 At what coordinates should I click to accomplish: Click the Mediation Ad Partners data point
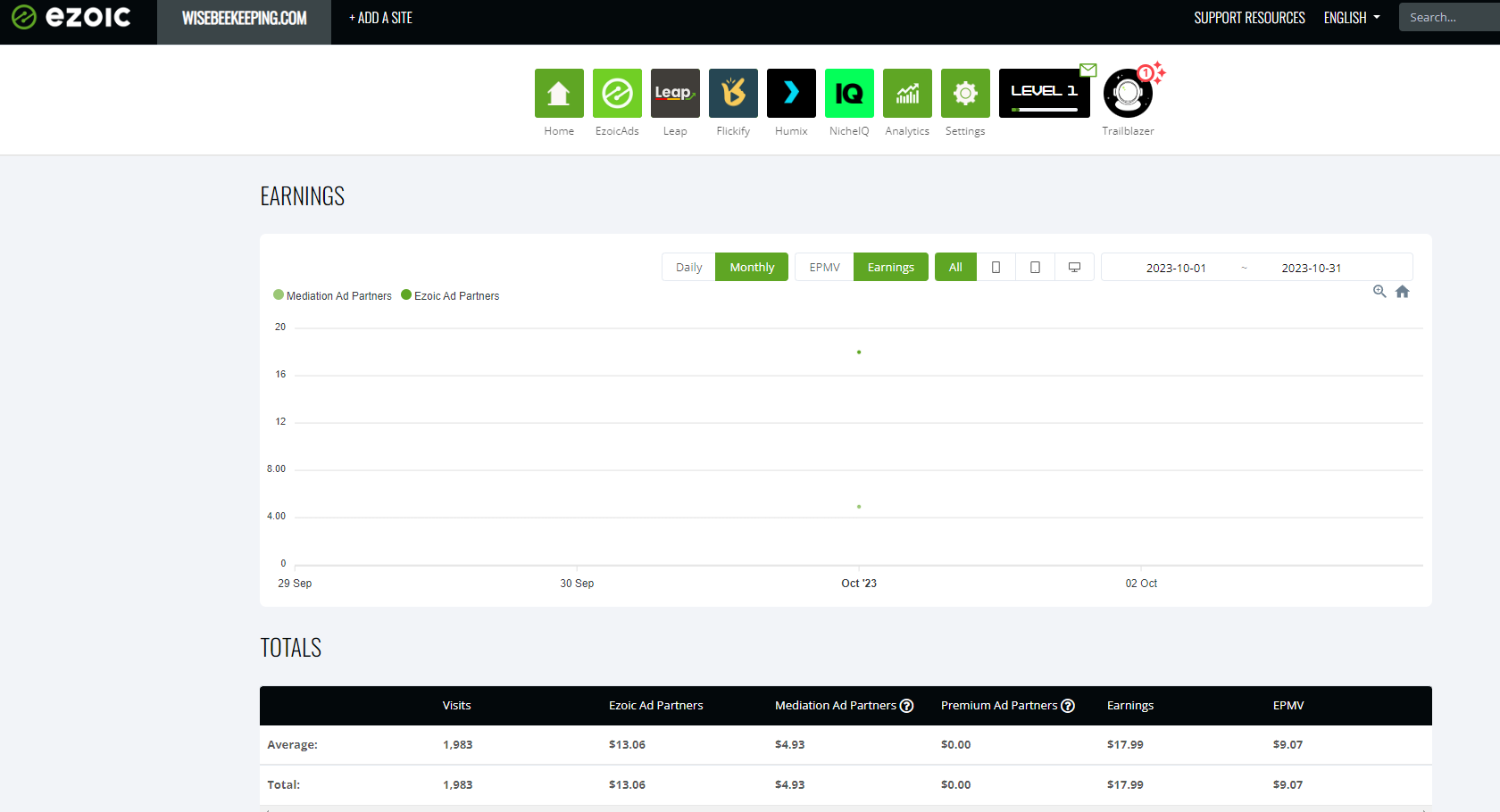click(x=859, y=507)
